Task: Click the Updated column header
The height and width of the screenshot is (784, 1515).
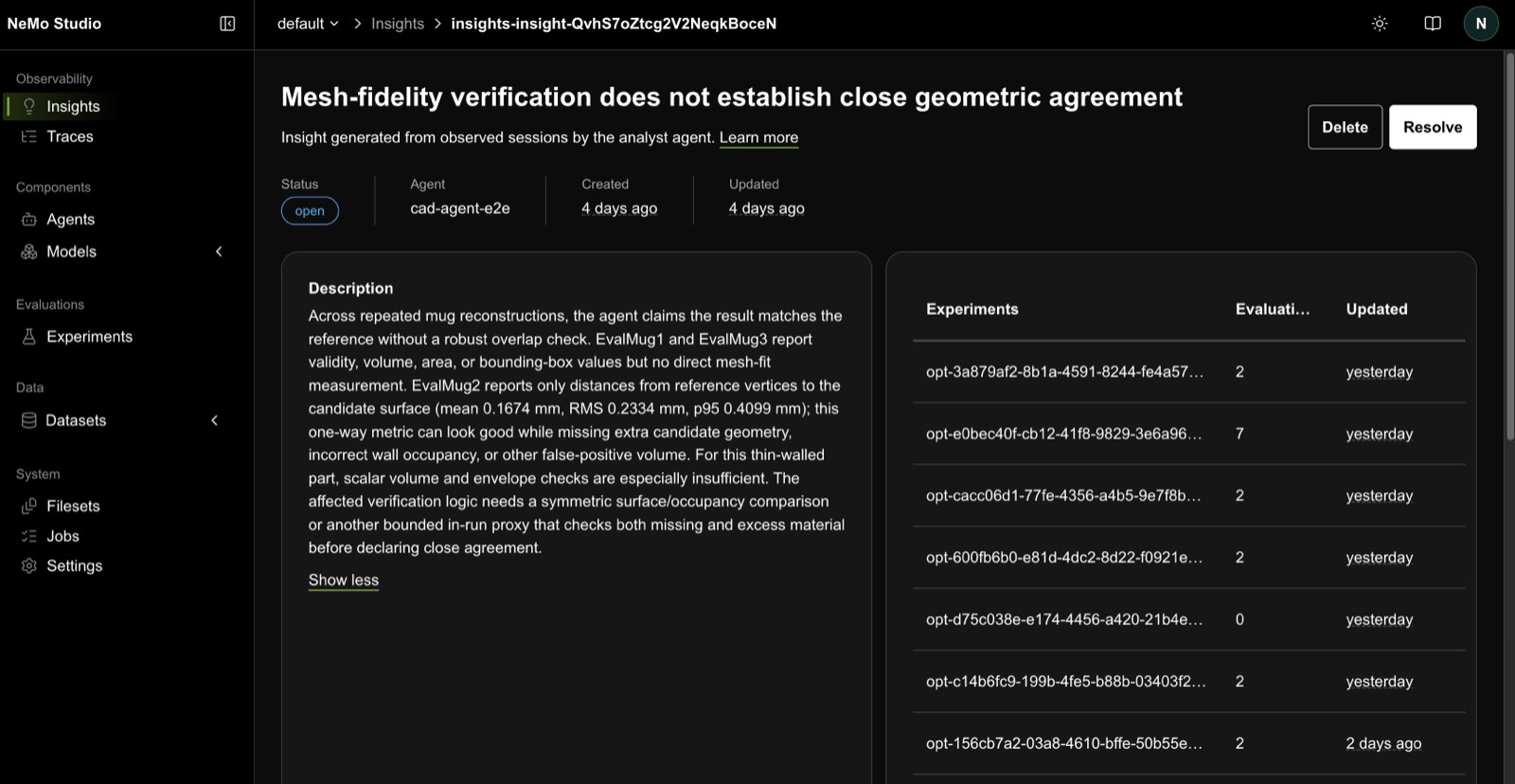Action: [1377, 309]
